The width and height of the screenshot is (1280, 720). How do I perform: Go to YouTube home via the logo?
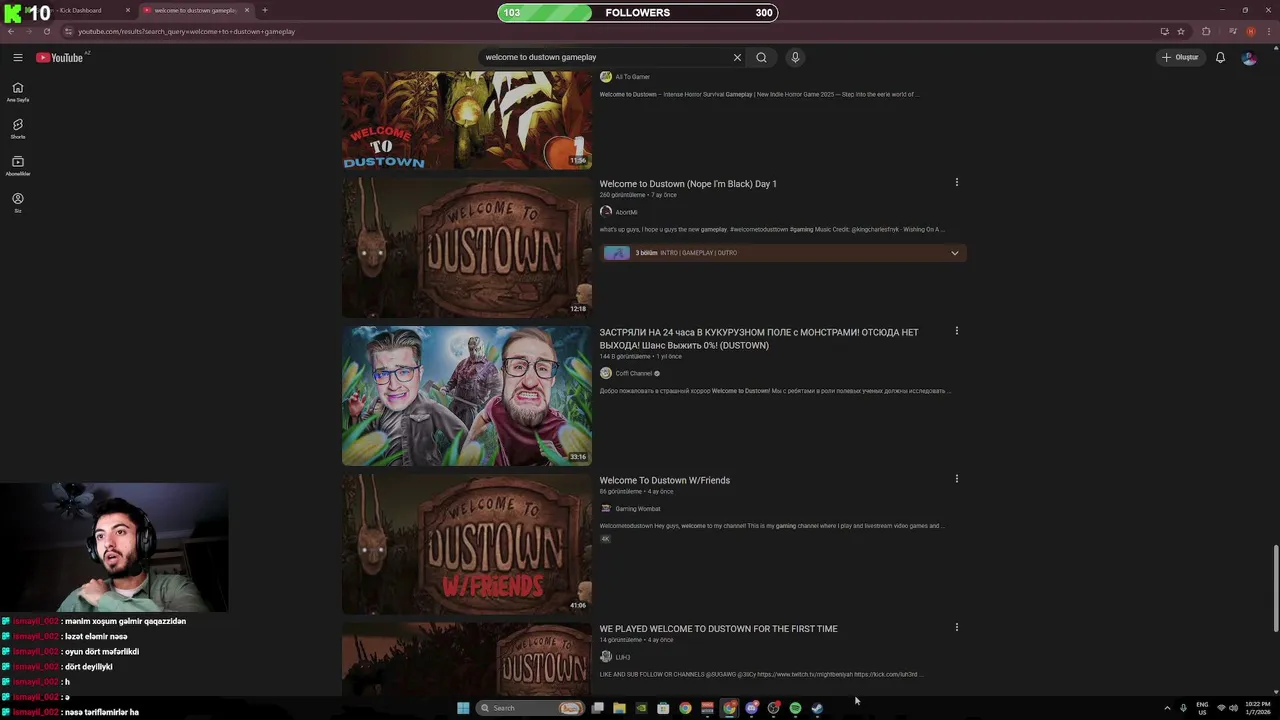pos(60,57)
